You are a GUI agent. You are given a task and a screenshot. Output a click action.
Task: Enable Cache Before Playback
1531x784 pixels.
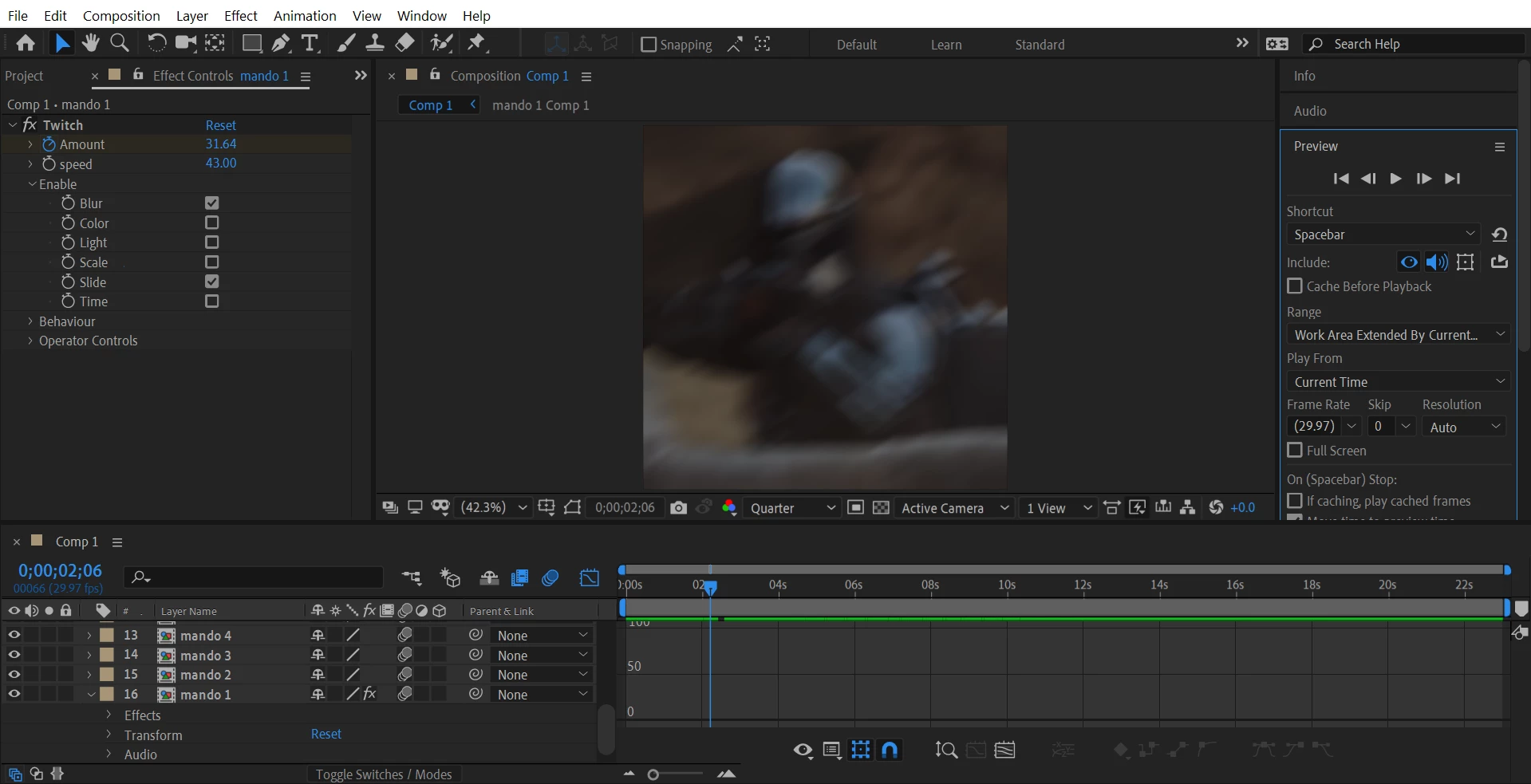click(1295, 286)
